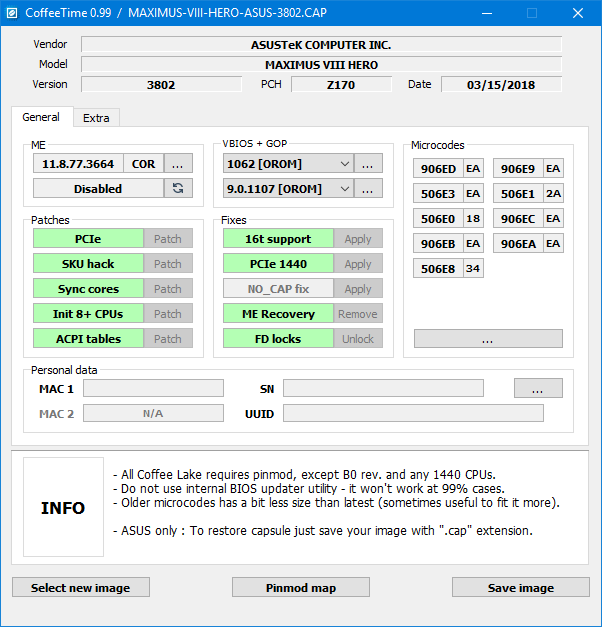Click browse button next to VBIOS dropdown
The width and height of the screenshot is (602, 627).
tap(368, 164)
